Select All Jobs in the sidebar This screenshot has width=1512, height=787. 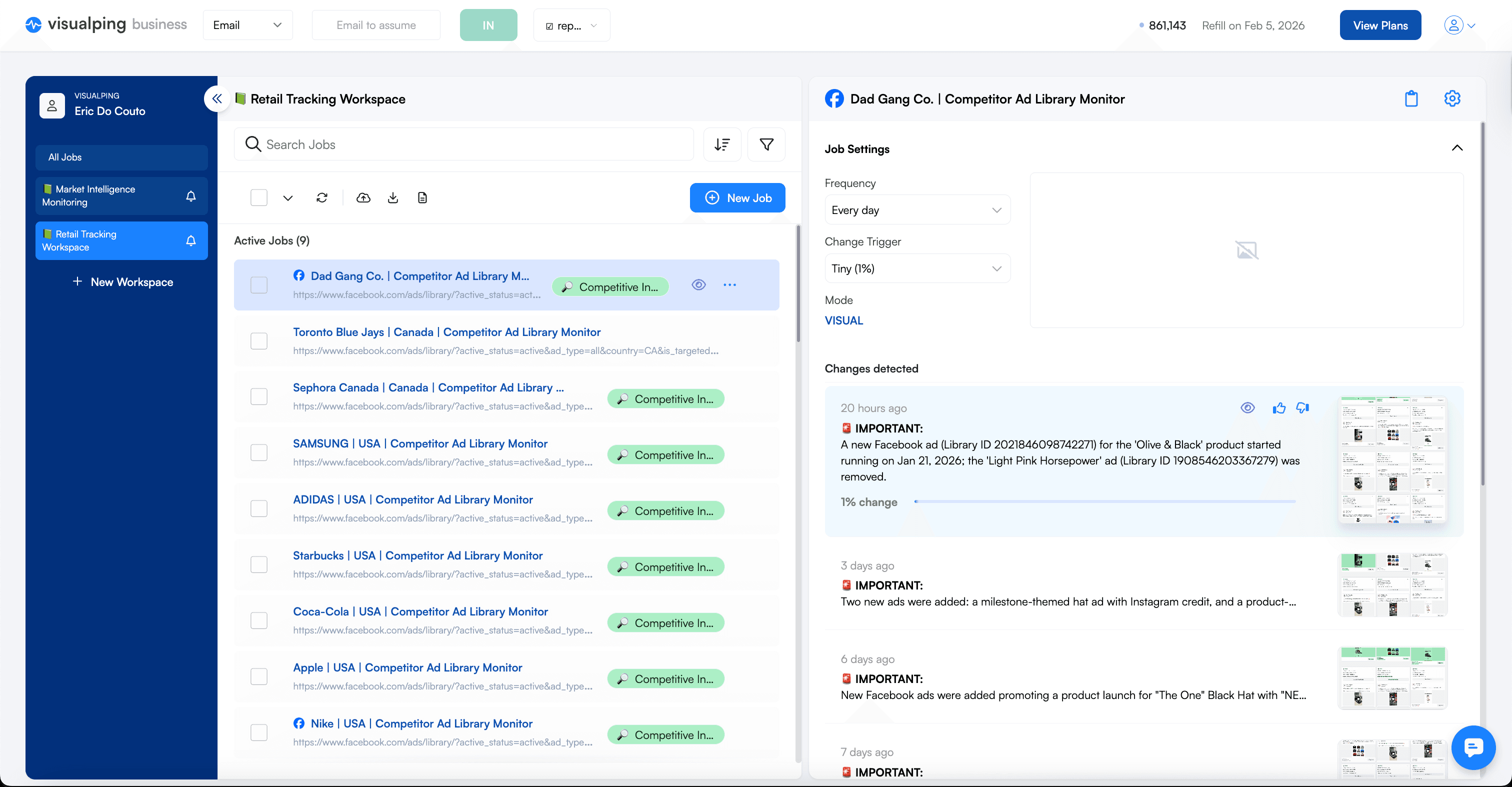click(64, 156)
